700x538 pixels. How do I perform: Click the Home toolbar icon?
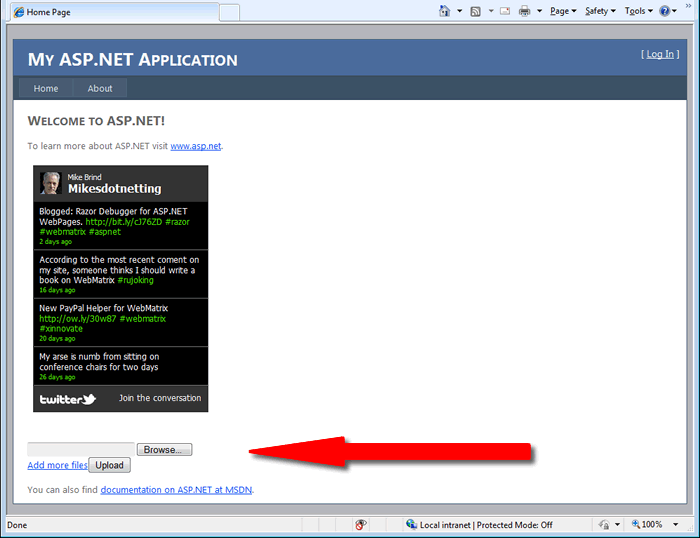(444, 11)
